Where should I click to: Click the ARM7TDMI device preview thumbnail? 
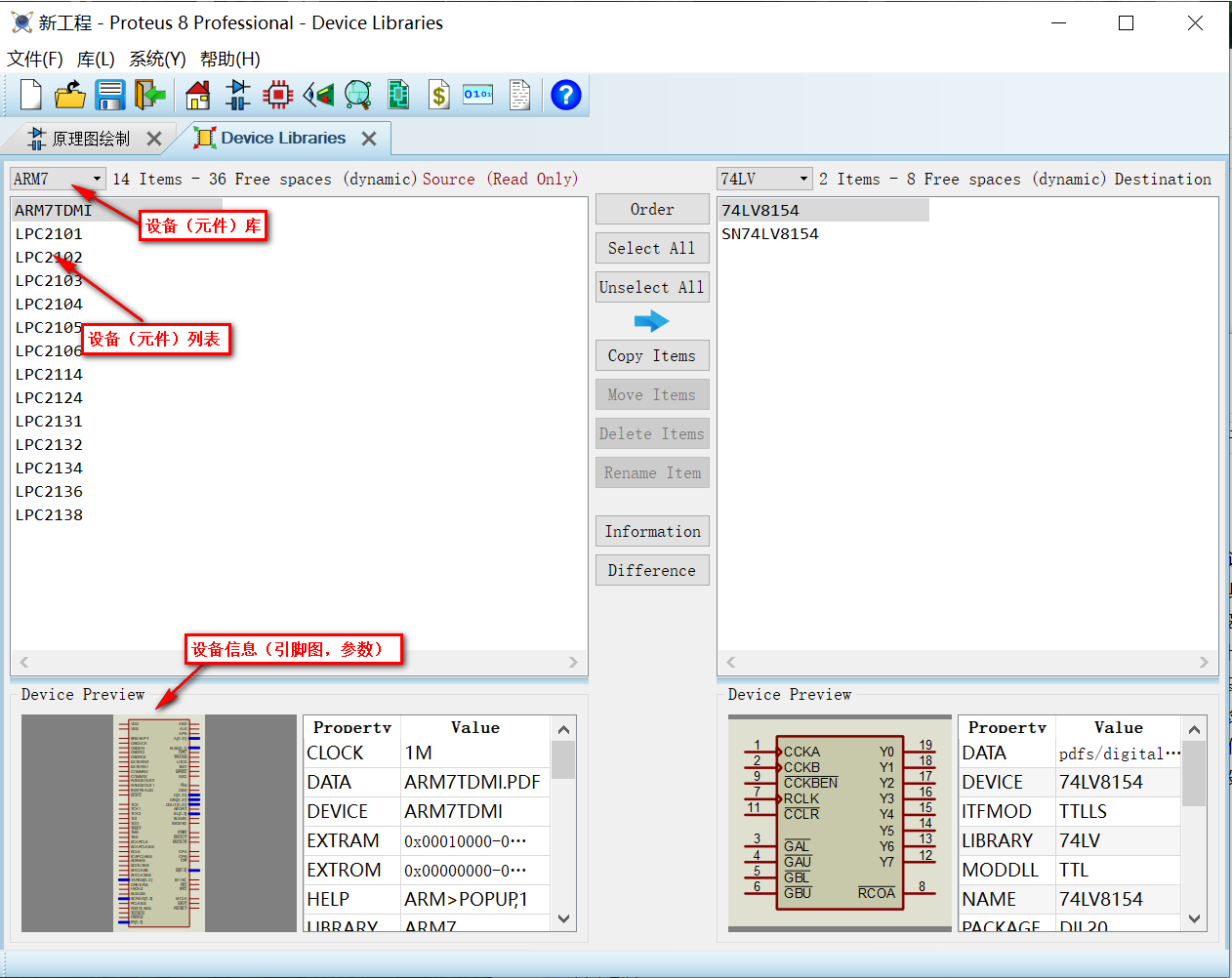[x=159, y=823]
